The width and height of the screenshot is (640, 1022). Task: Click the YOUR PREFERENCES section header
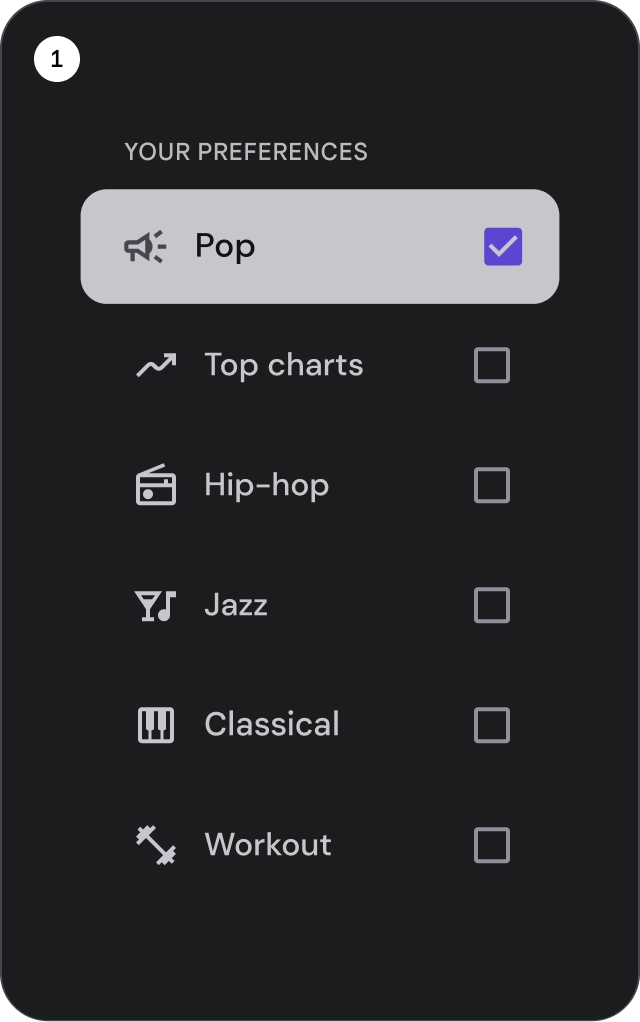246,152
